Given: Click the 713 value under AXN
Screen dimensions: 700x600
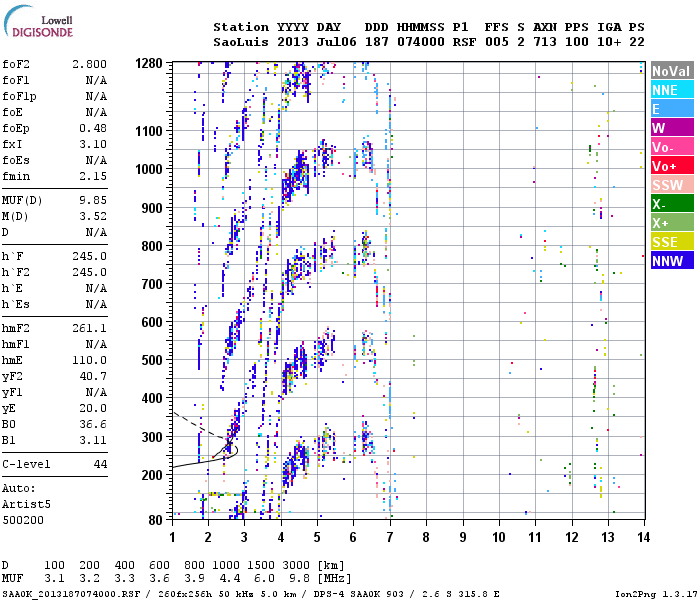Looking at the screenshot, I should (545, 42).
